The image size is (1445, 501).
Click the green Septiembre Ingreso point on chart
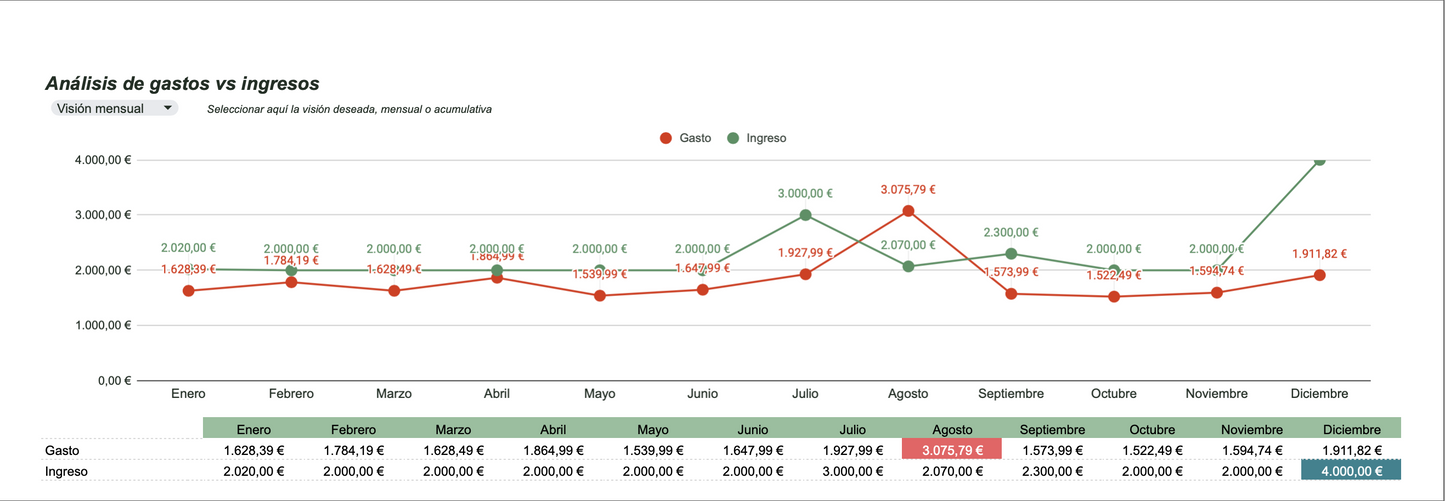tap(1011, 254)
